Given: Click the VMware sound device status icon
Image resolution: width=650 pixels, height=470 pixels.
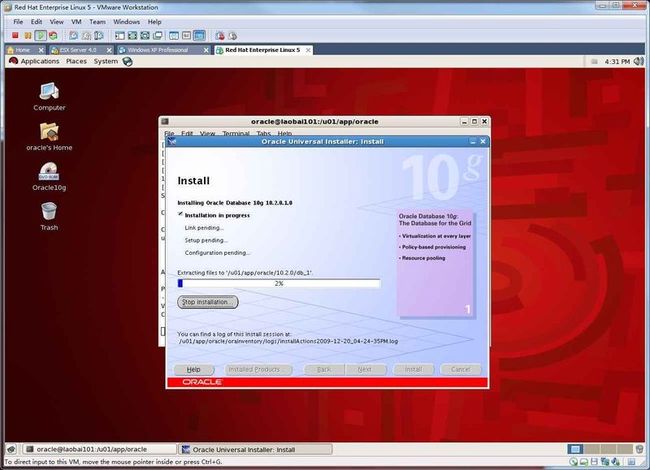Looking at the screenshot, I should (615, 462).
